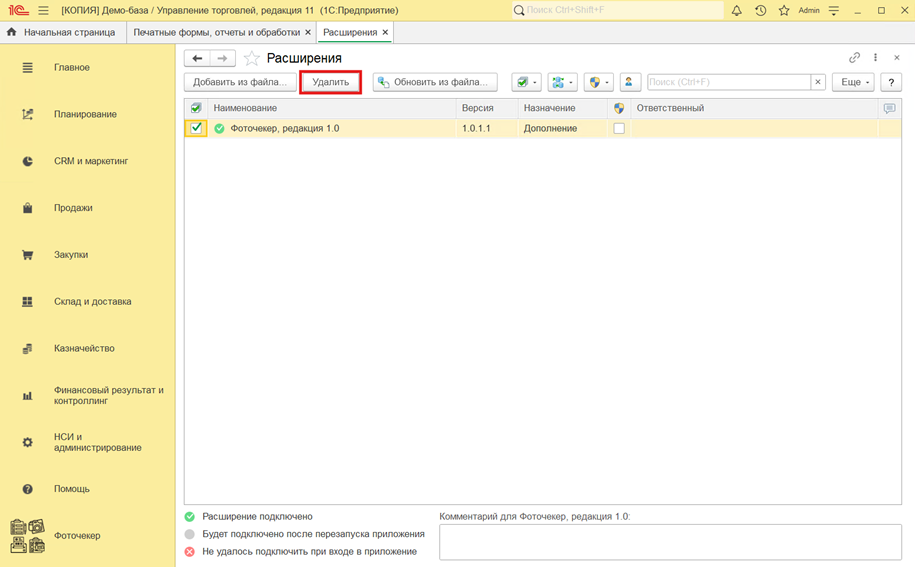
Task: Copy link to this page icon
Action: click(x=854, y=58)
